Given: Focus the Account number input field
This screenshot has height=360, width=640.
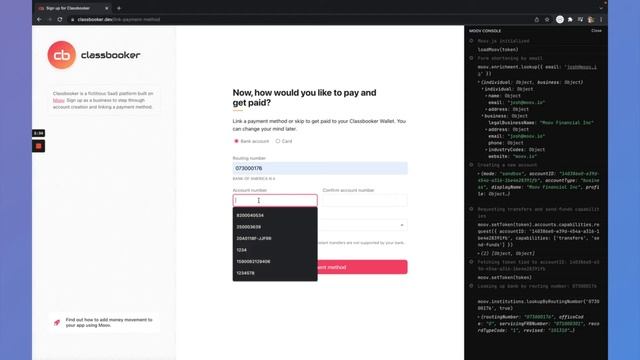Looking at the screenshot, I should pos(275,200).
